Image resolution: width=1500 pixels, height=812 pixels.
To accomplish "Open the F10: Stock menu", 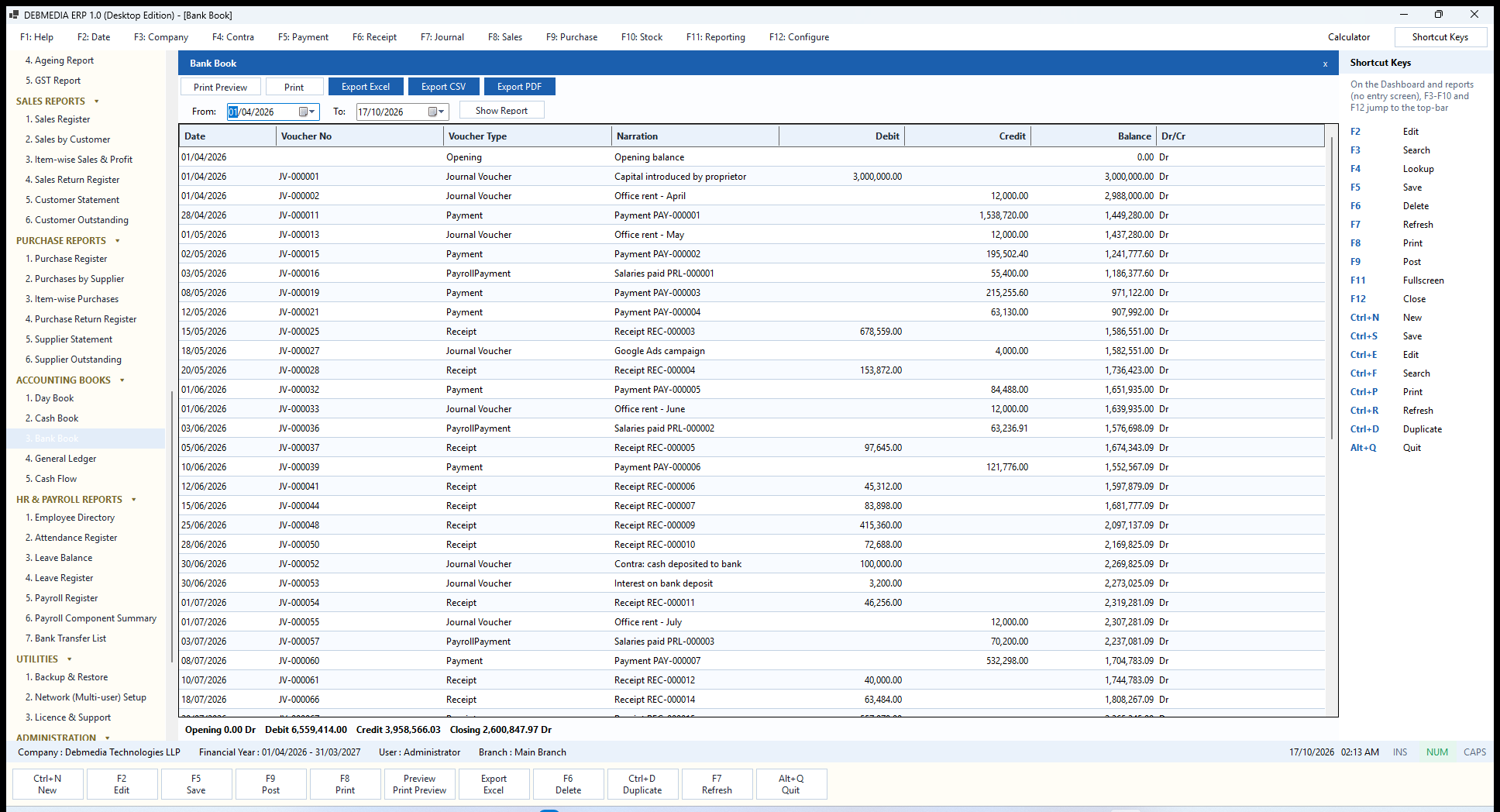I will pos(642,37).
